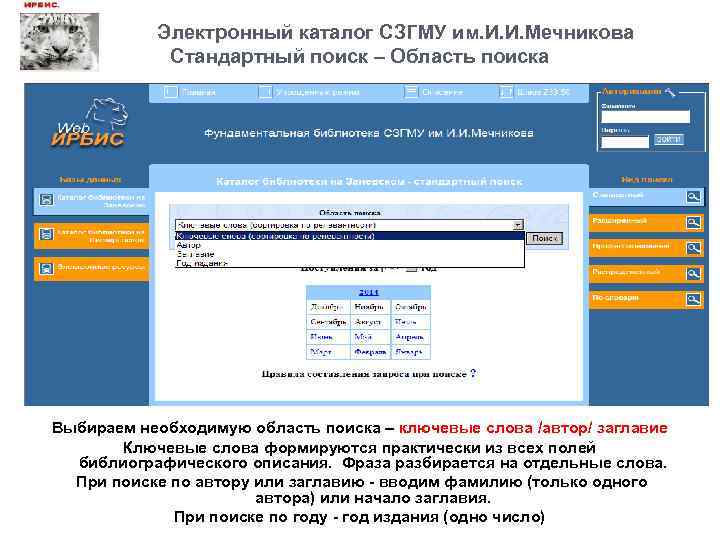Choose Автор in search area list

[x=349, y=245]
